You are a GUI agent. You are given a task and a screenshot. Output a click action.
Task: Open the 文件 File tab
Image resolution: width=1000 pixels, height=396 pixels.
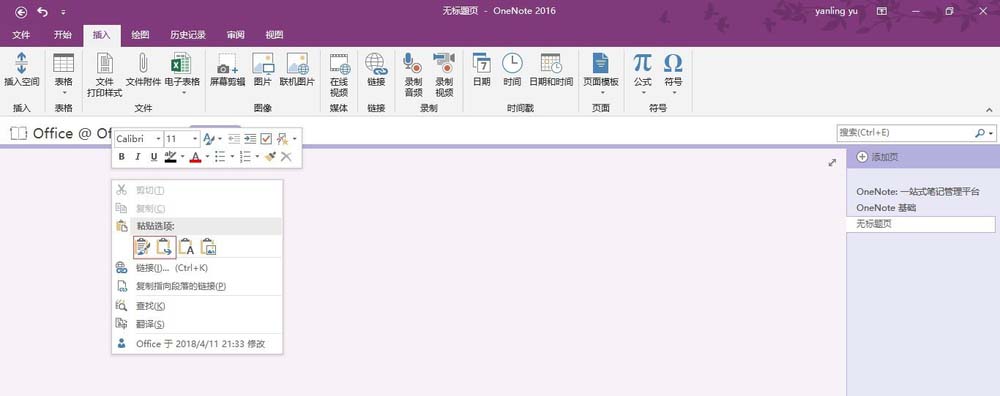[x=21, y=35]
